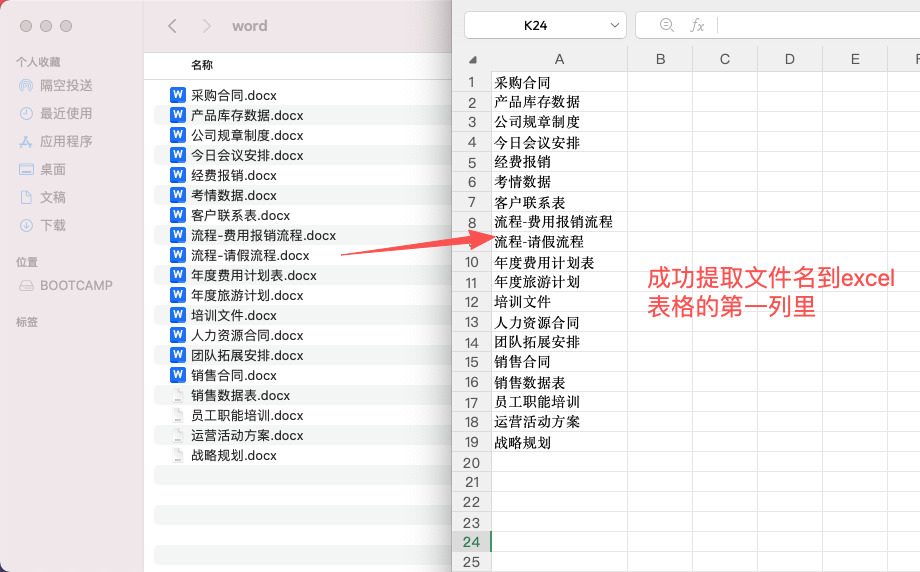Click blank file icon of 销售数据表.docx
The height and width of the screenshot is (572, 920).
tap(178, 395)
